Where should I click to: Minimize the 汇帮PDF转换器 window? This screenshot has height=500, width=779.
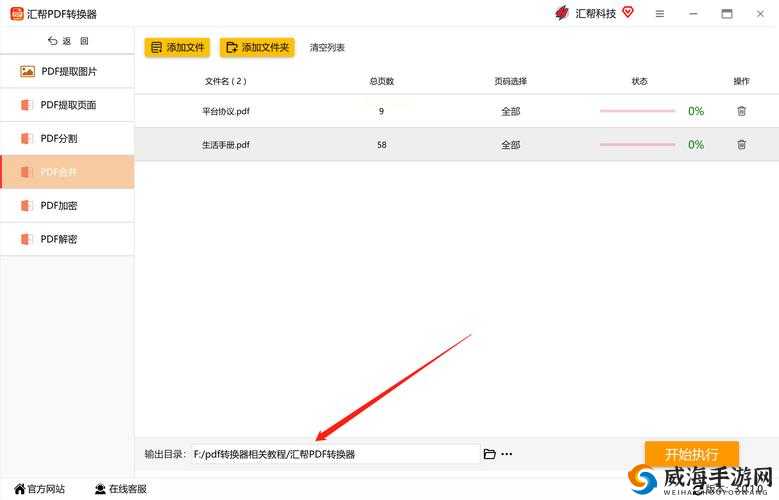(693, 14)
